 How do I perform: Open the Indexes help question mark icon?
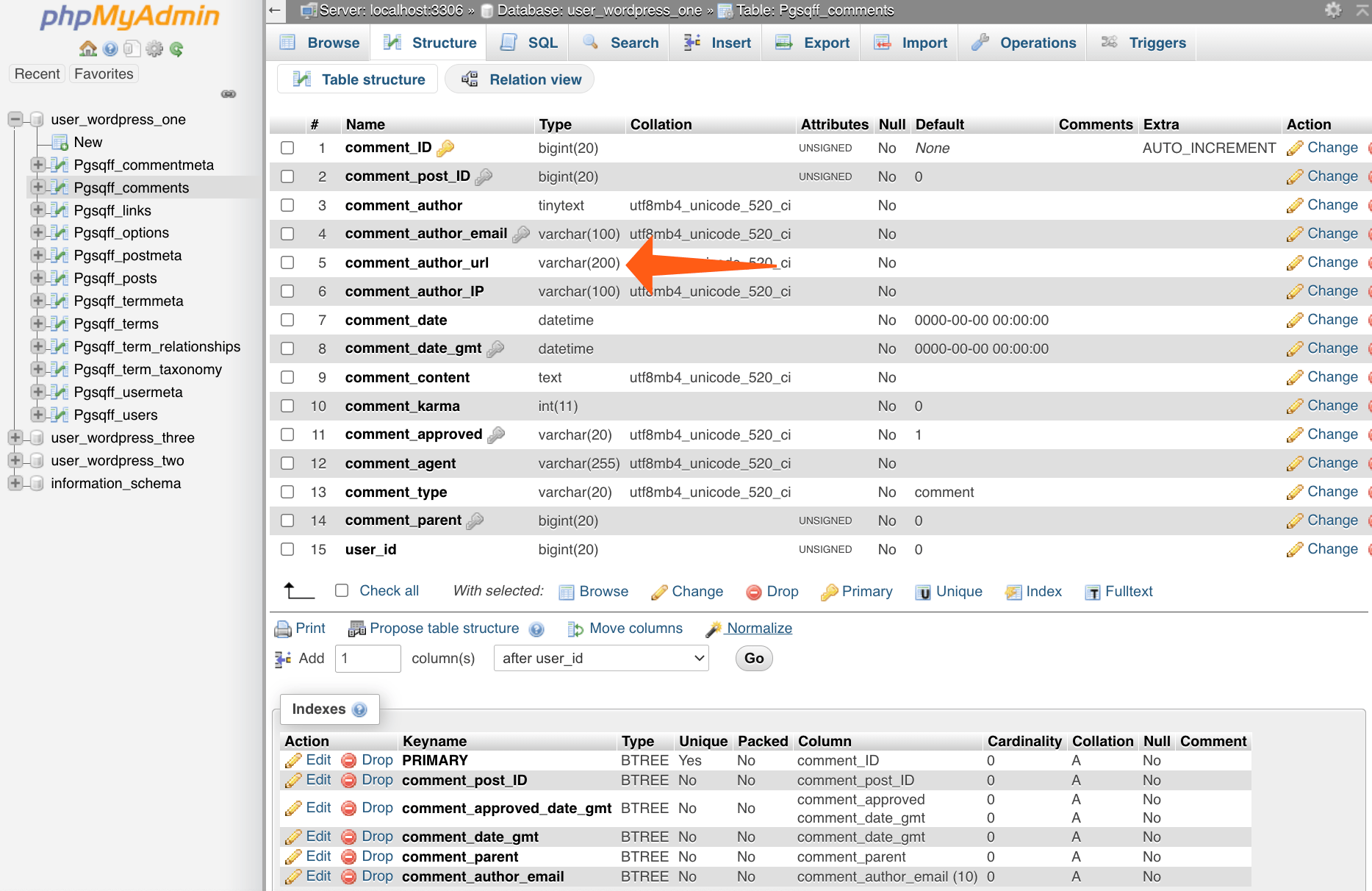[x=359, y=709]
